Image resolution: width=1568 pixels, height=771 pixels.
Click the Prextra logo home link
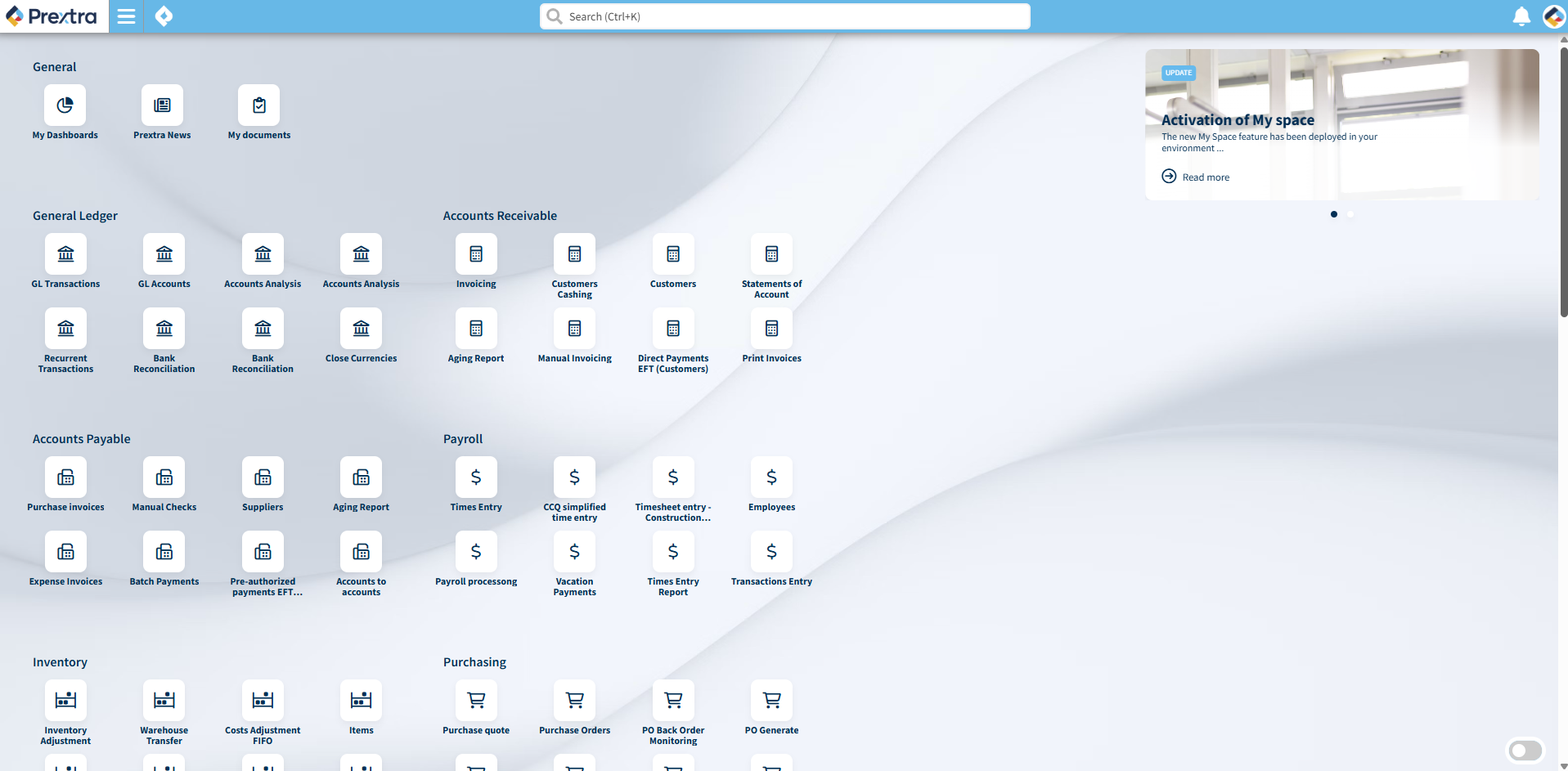click(54, 16)
